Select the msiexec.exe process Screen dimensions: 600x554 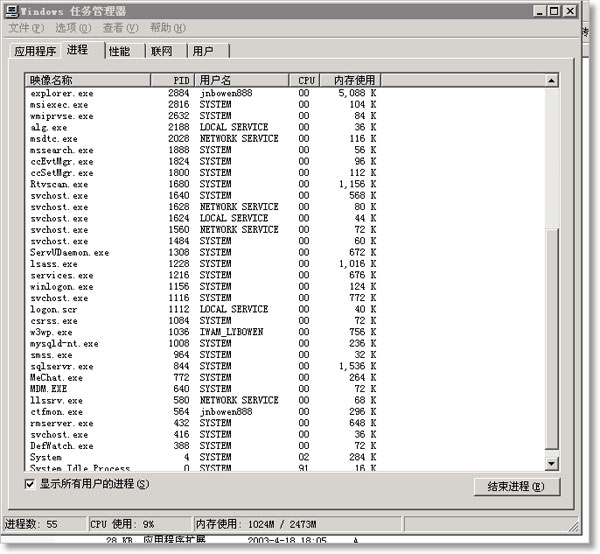pos(203,104)
